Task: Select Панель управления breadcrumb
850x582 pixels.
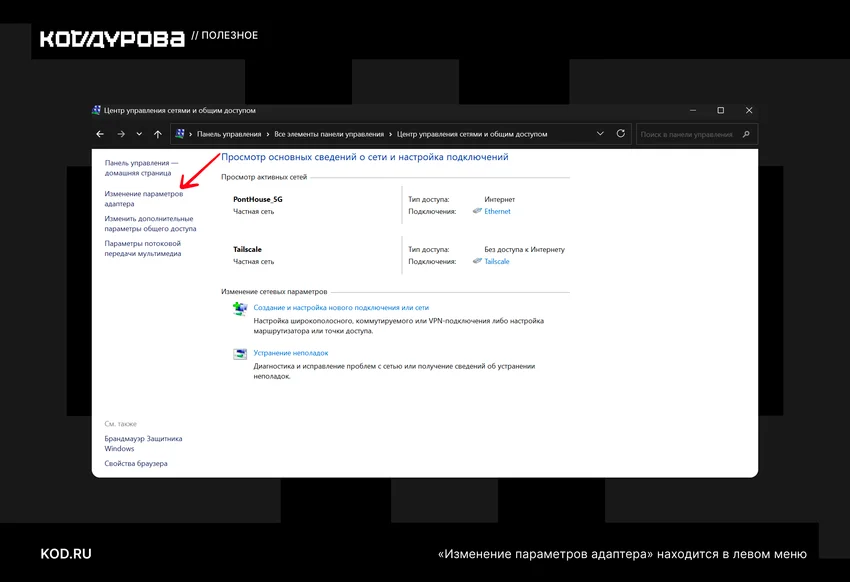Action: click(x=229, y=134)
